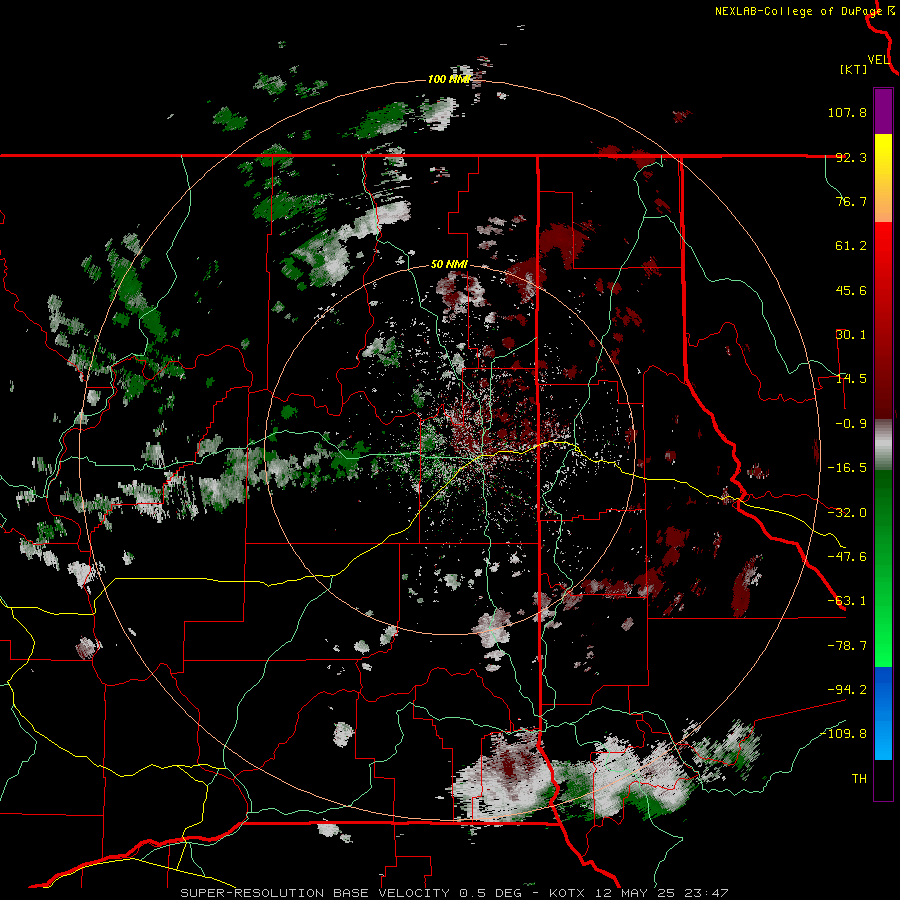Click the [KT] units label

pos(854,69)
